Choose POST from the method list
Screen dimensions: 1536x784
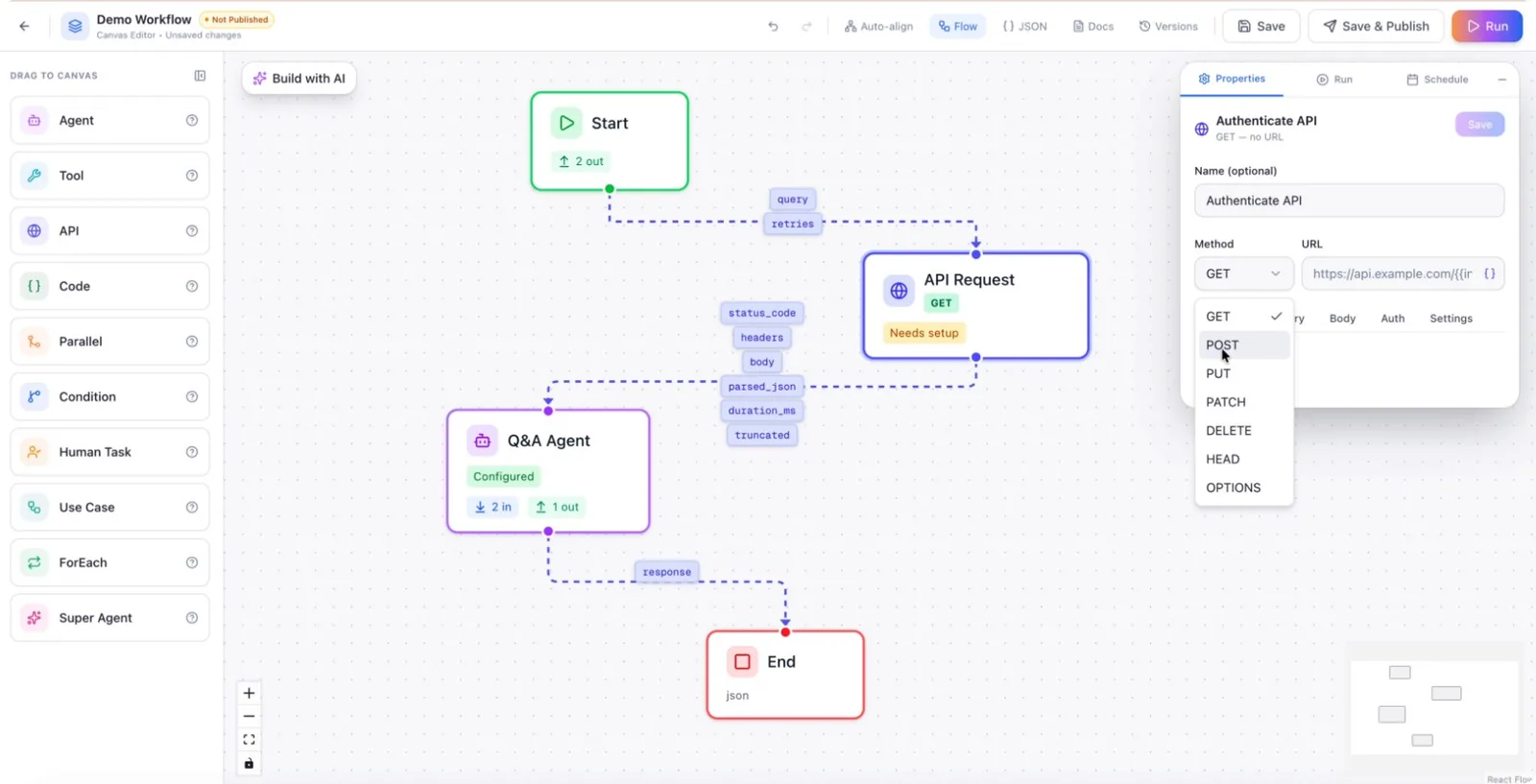coord(1243,344)
